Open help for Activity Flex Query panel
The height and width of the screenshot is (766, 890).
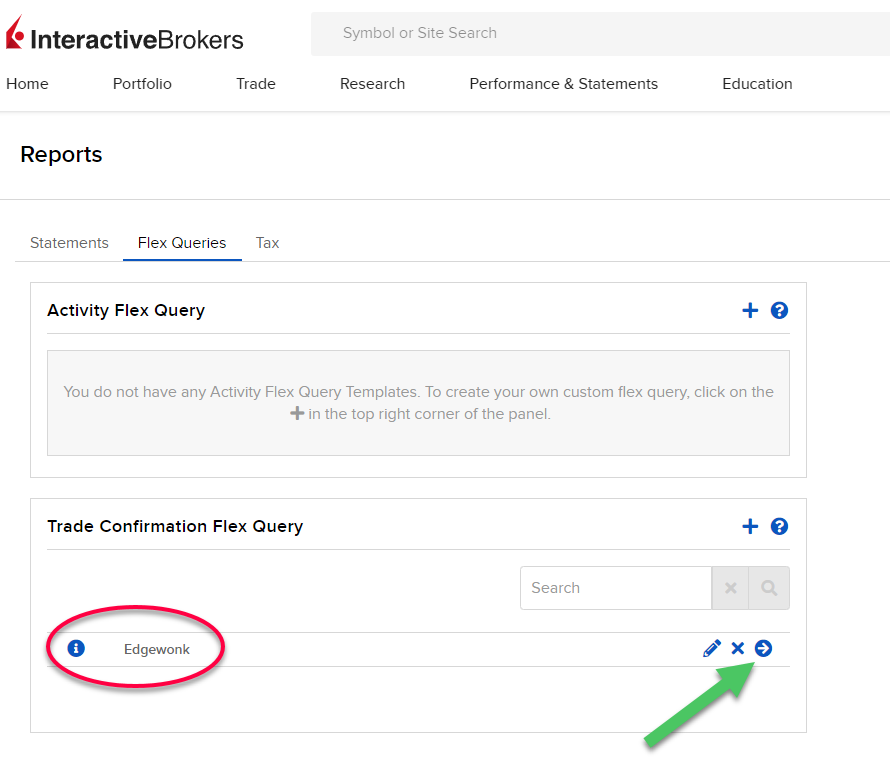click(779, 310)
